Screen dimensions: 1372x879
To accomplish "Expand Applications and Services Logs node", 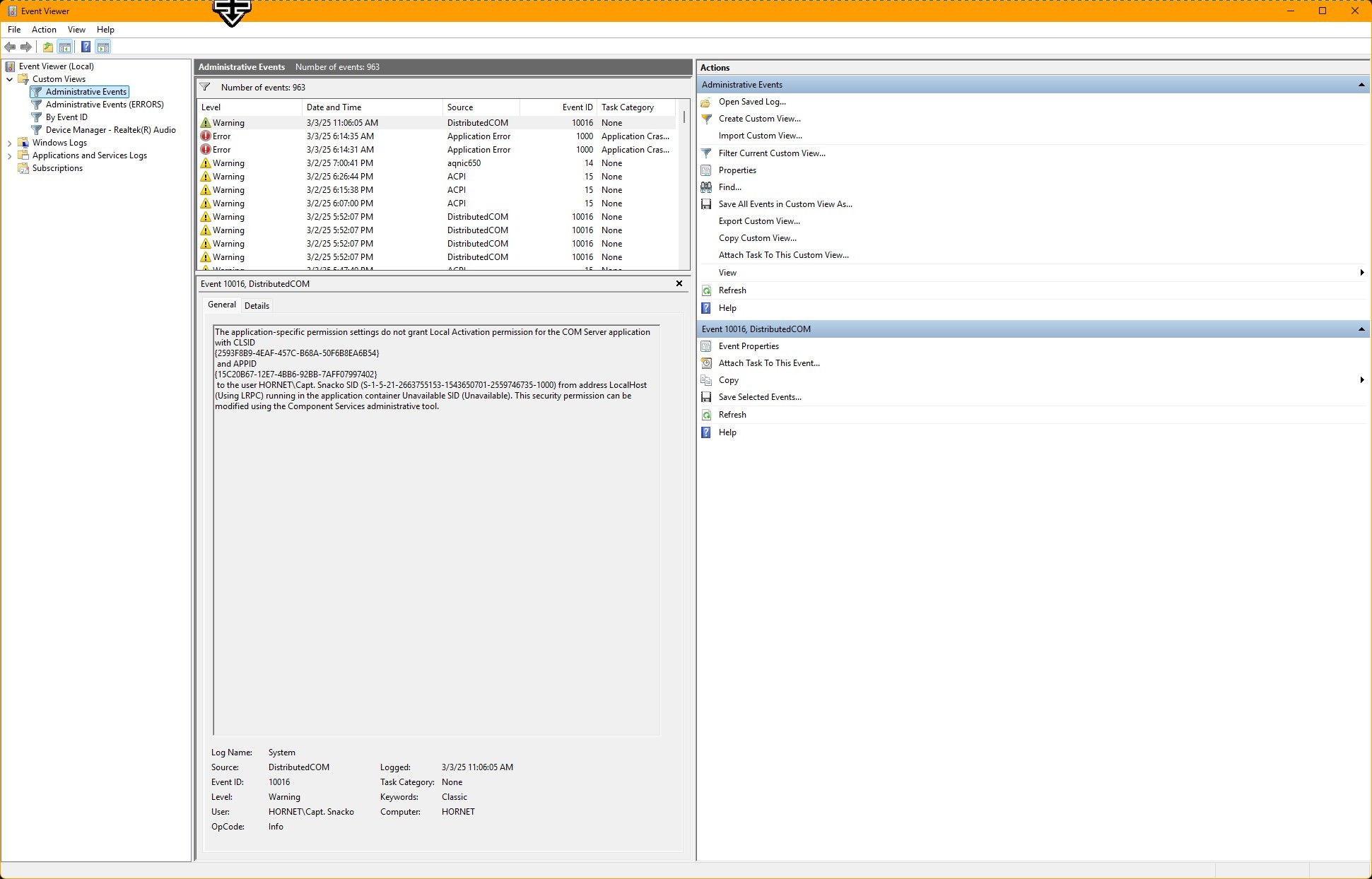I will click(x=10, y=155).
